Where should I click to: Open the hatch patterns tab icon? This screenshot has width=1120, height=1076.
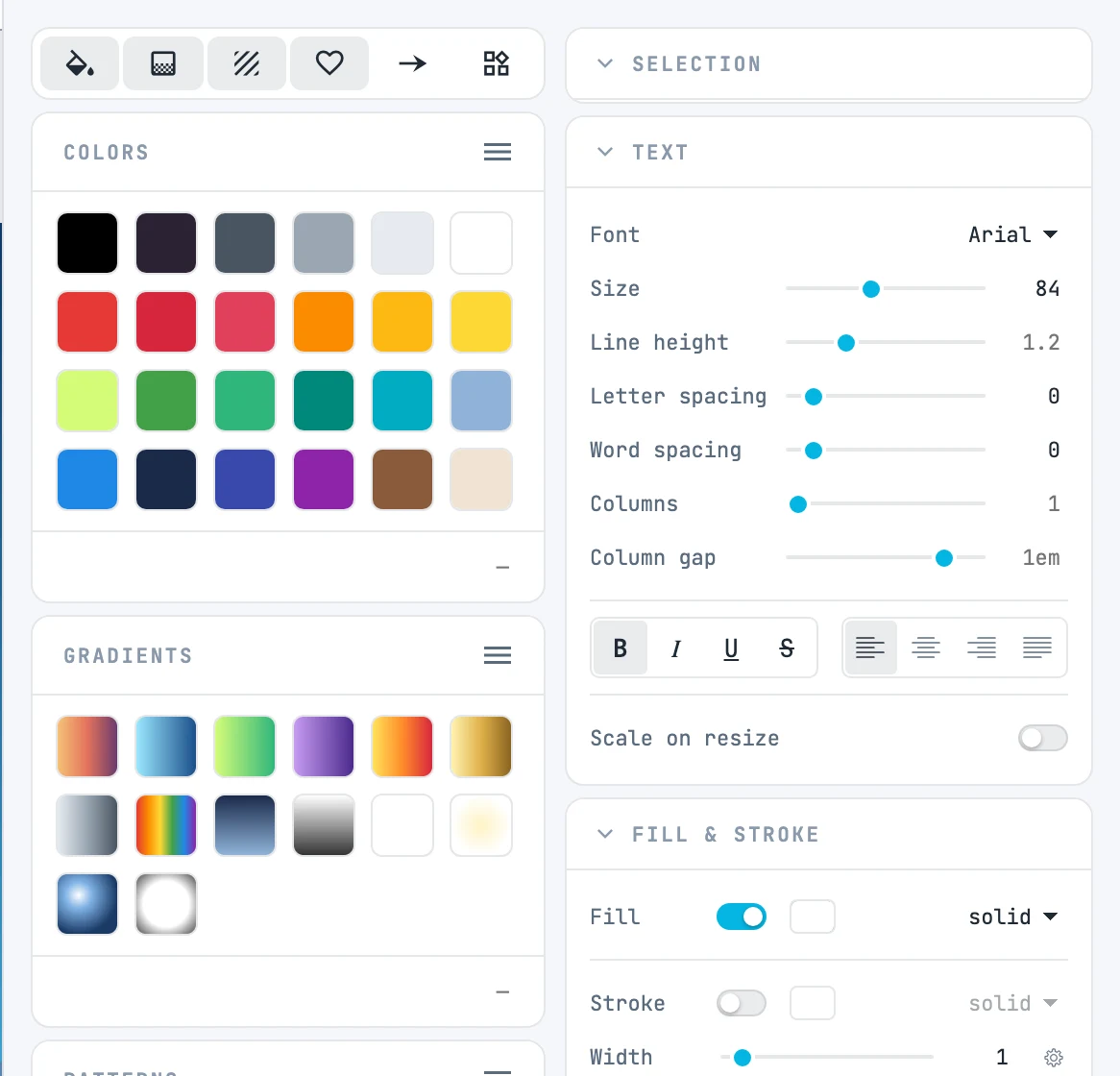[247, 63]
